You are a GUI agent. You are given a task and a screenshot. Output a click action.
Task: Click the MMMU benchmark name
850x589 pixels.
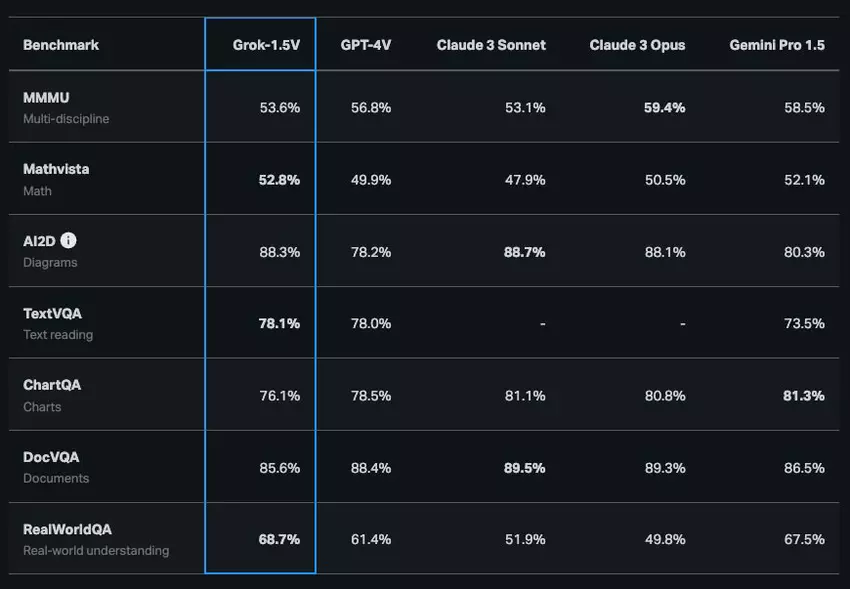pos(46,98)
